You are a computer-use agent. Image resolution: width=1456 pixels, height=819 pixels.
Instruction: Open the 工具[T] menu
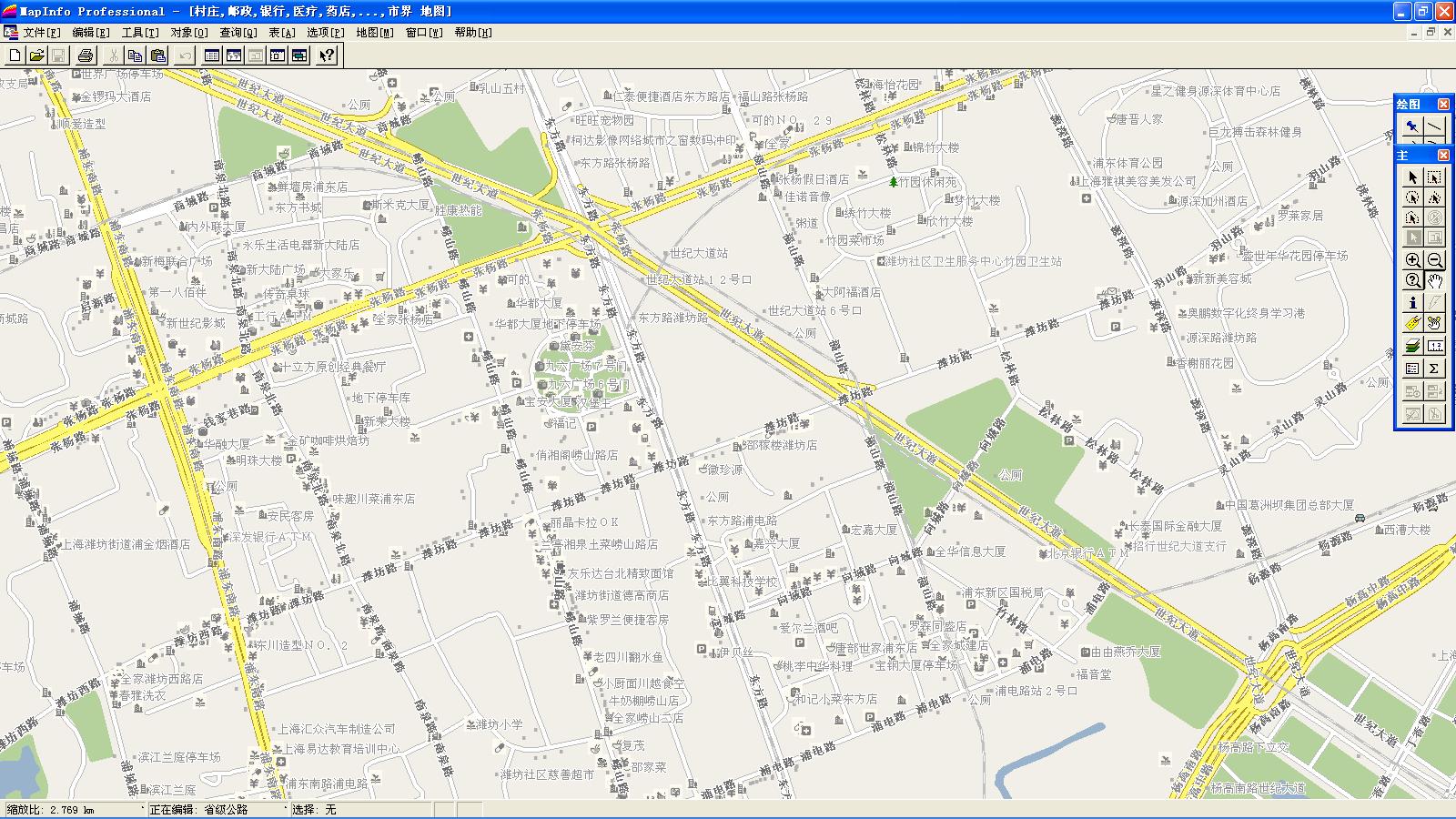click(140, 33)
